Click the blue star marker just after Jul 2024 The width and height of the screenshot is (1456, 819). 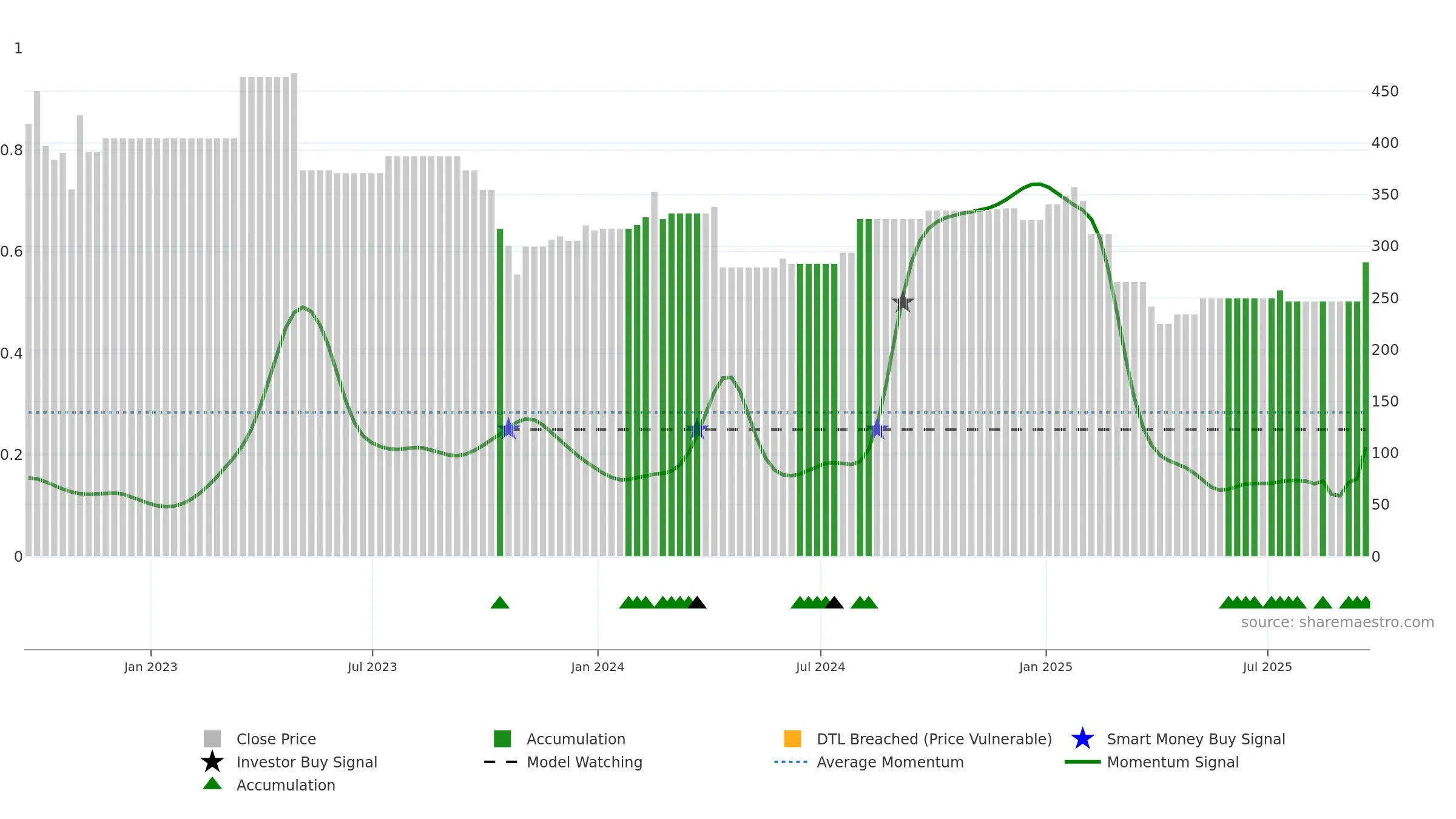877,429
